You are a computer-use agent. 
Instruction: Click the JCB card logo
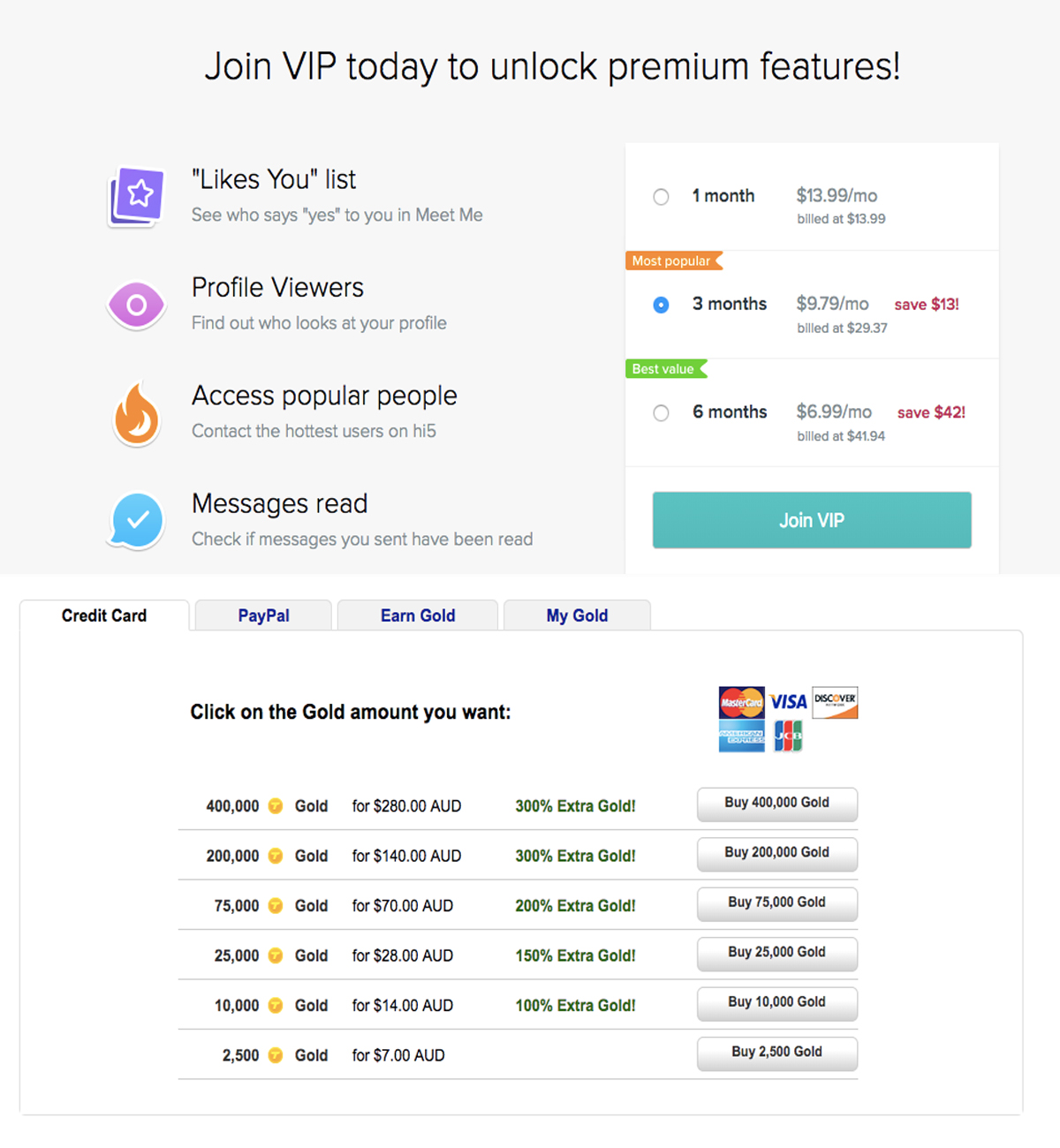coord(788,736)
